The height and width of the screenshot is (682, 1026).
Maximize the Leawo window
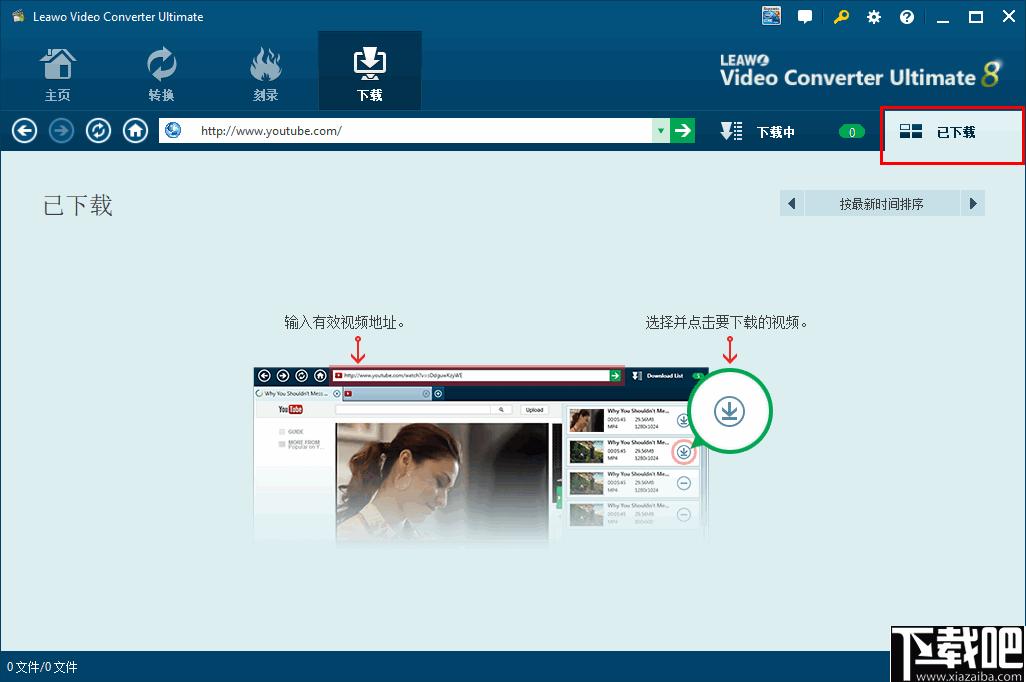coord(976,17)
